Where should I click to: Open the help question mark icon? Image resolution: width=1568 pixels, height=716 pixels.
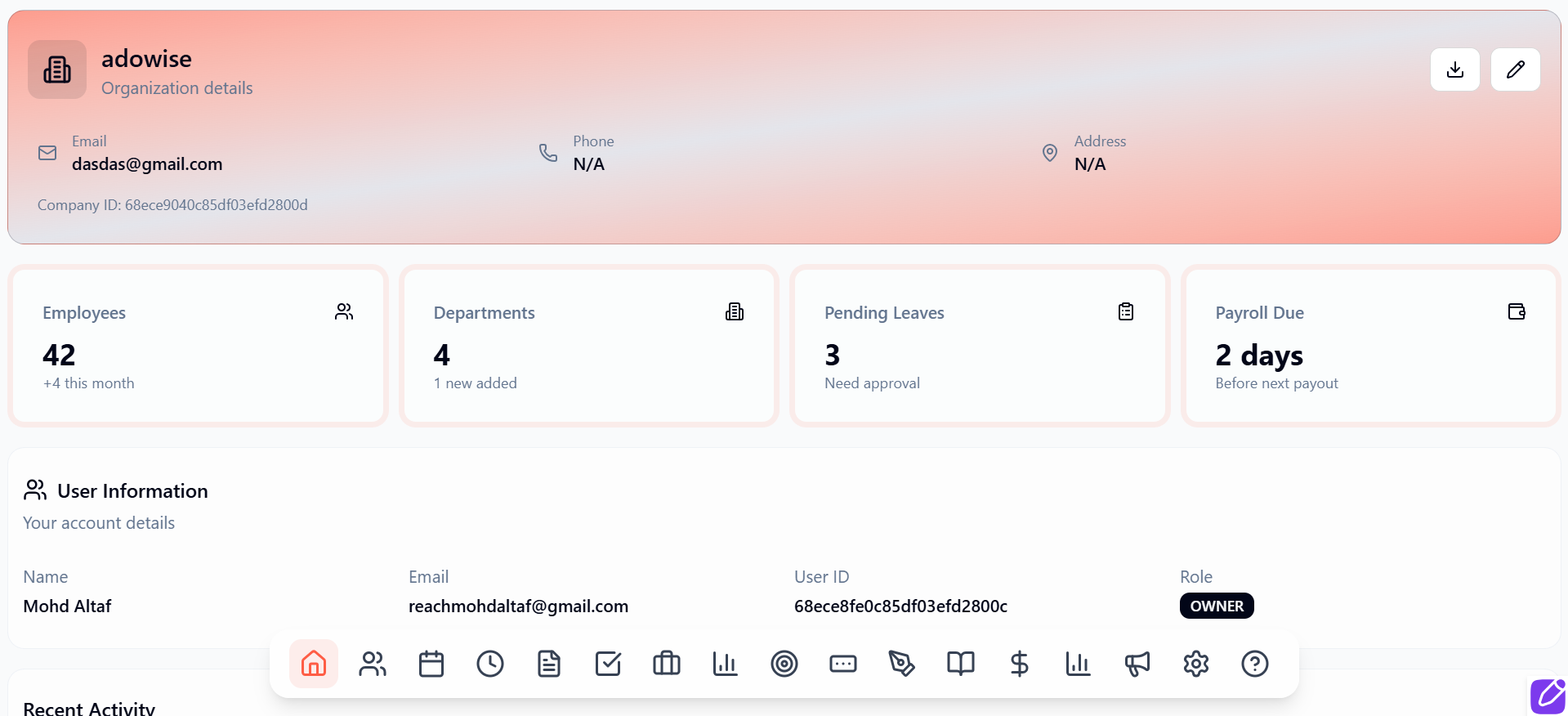(1255, 664)
